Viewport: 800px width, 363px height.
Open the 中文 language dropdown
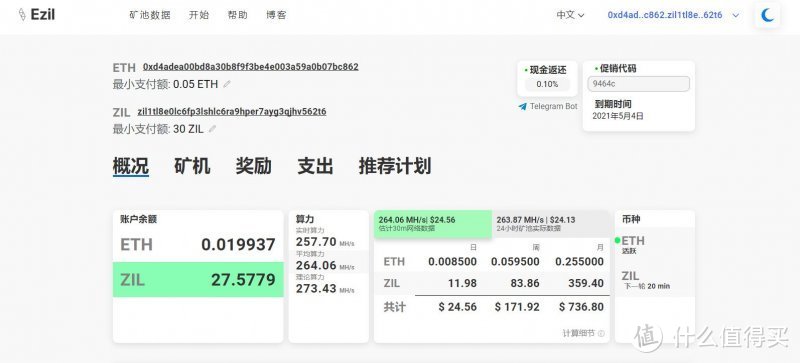(570, 15)
